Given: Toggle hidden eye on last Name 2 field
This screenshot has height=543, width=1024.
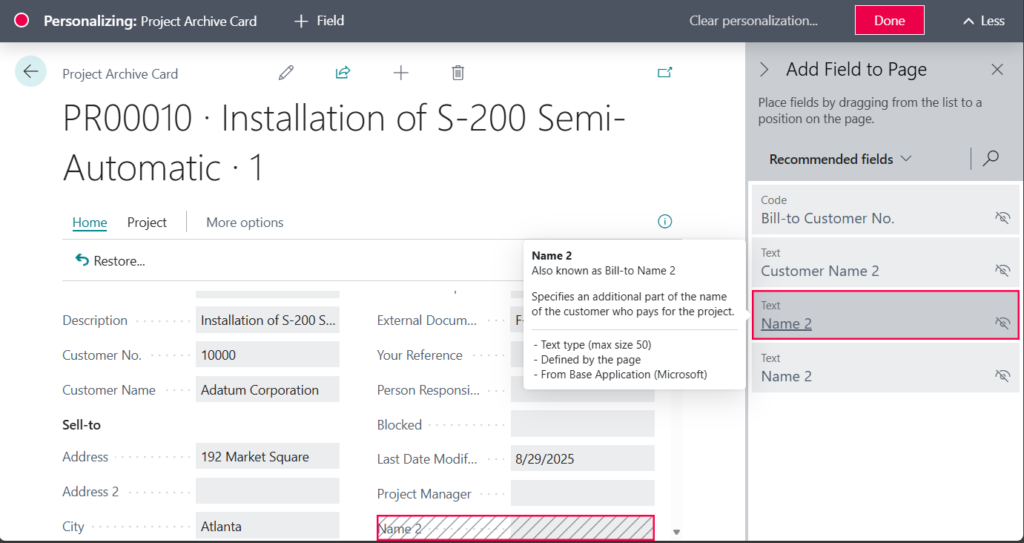Looking at the screenshot, I should [x=1002, y=376].
